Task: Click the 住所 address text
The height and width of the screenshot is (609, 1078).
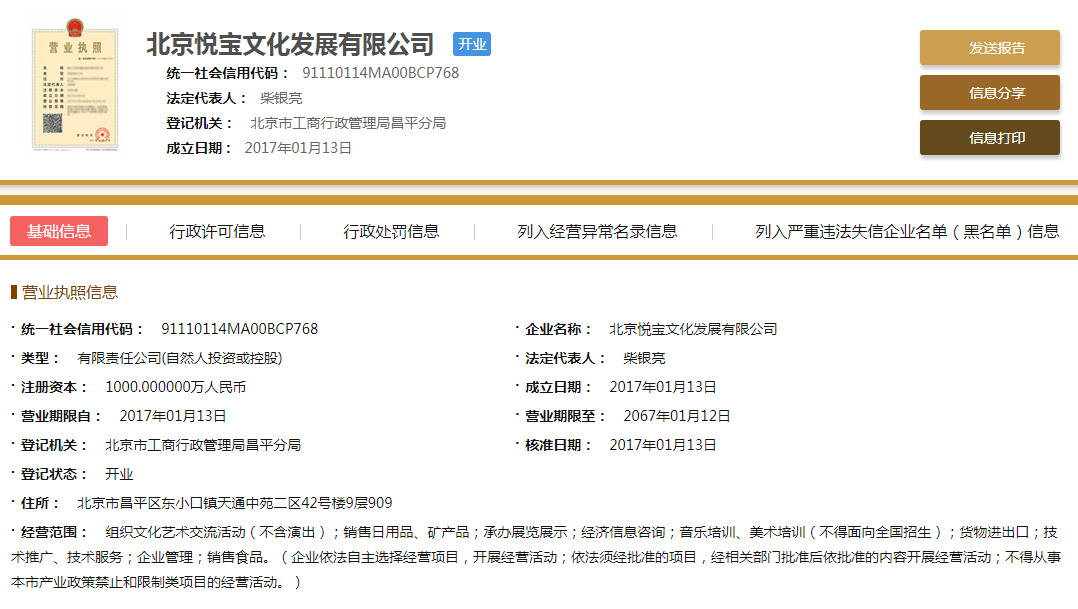Action: point(234,503)
